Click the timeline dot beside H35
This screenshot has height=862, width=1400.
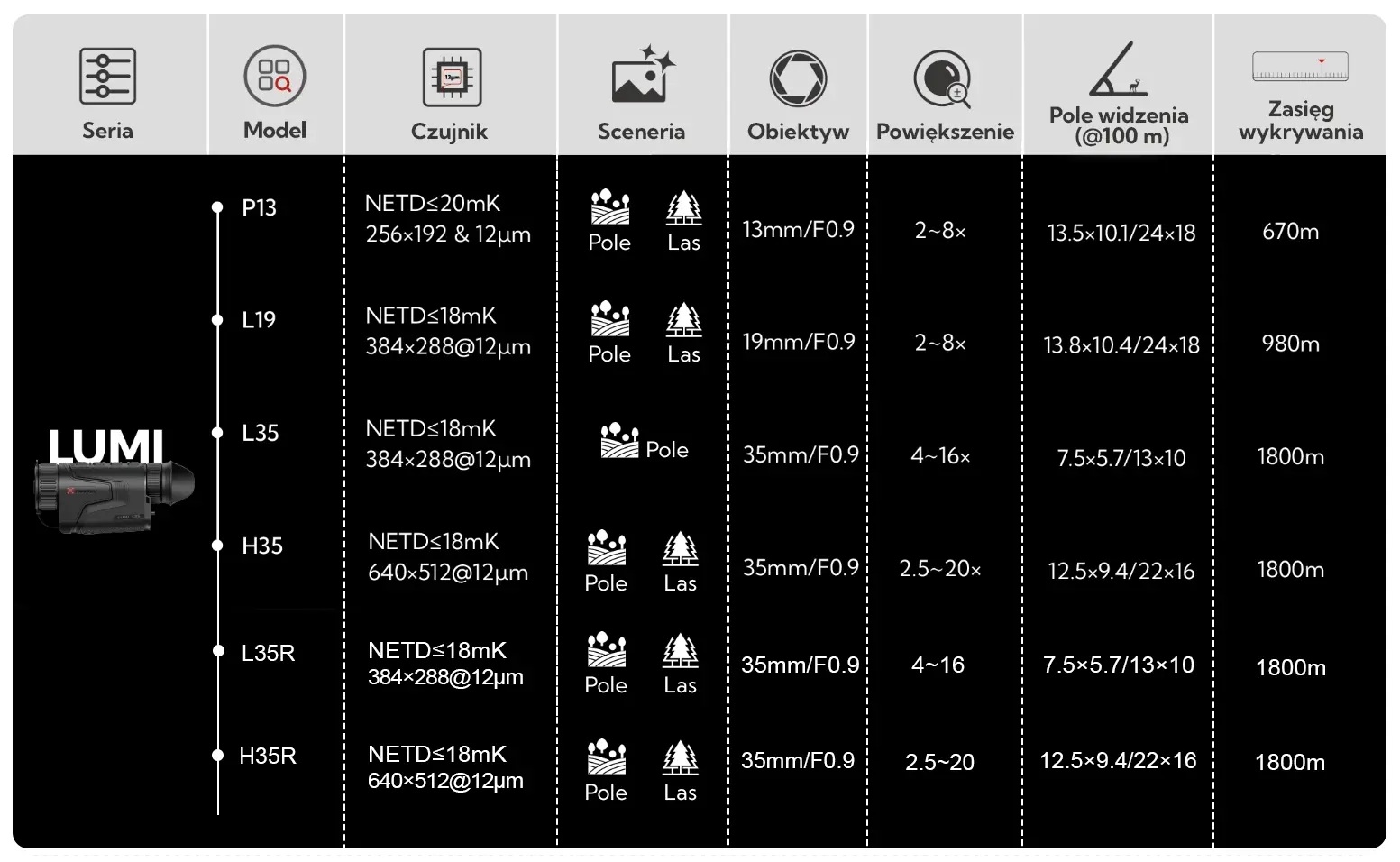coord(217,546)
